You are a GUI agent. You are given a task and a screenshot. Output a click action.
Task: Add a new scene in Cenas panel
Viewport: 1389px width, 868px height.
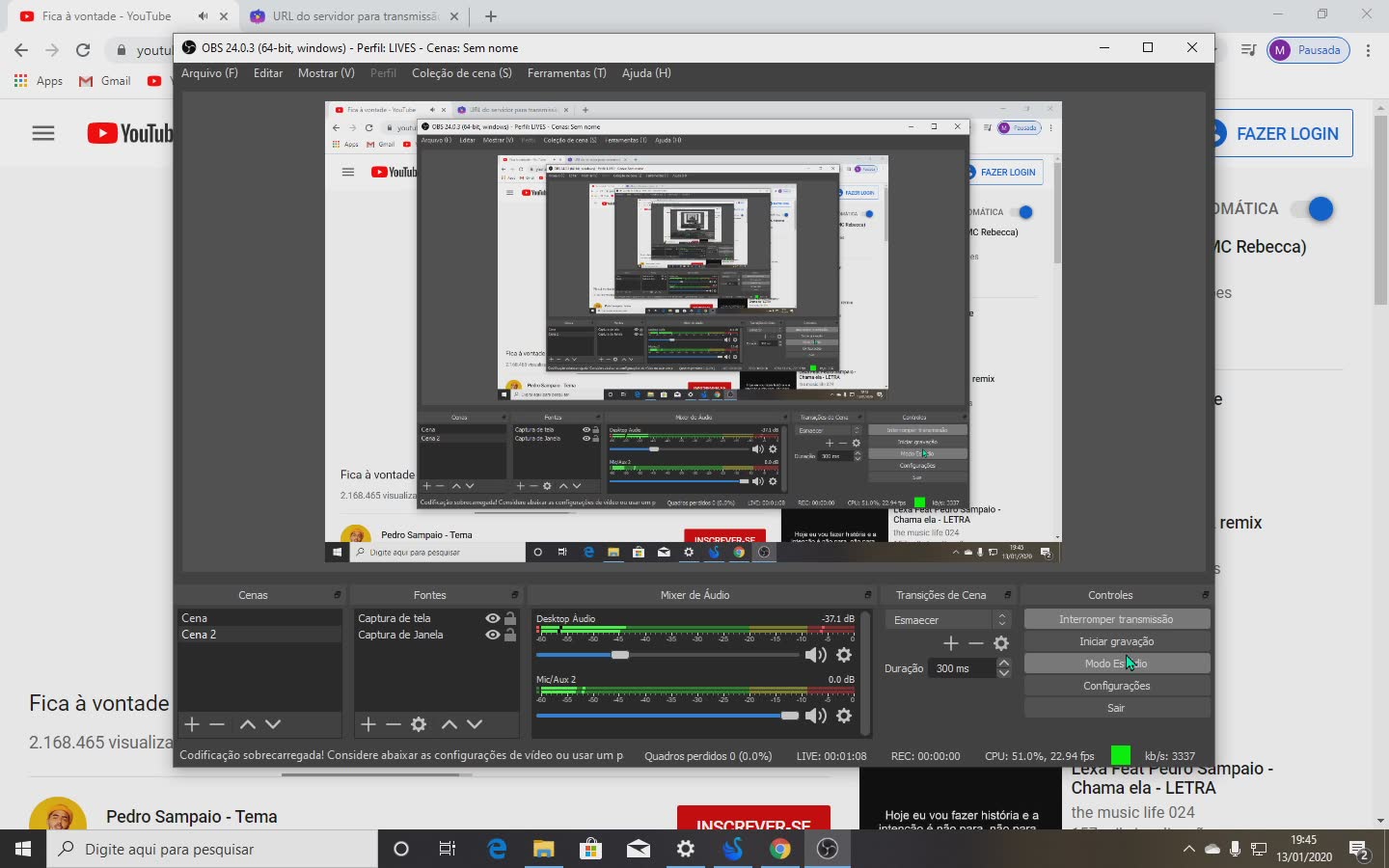pos(191,724)
